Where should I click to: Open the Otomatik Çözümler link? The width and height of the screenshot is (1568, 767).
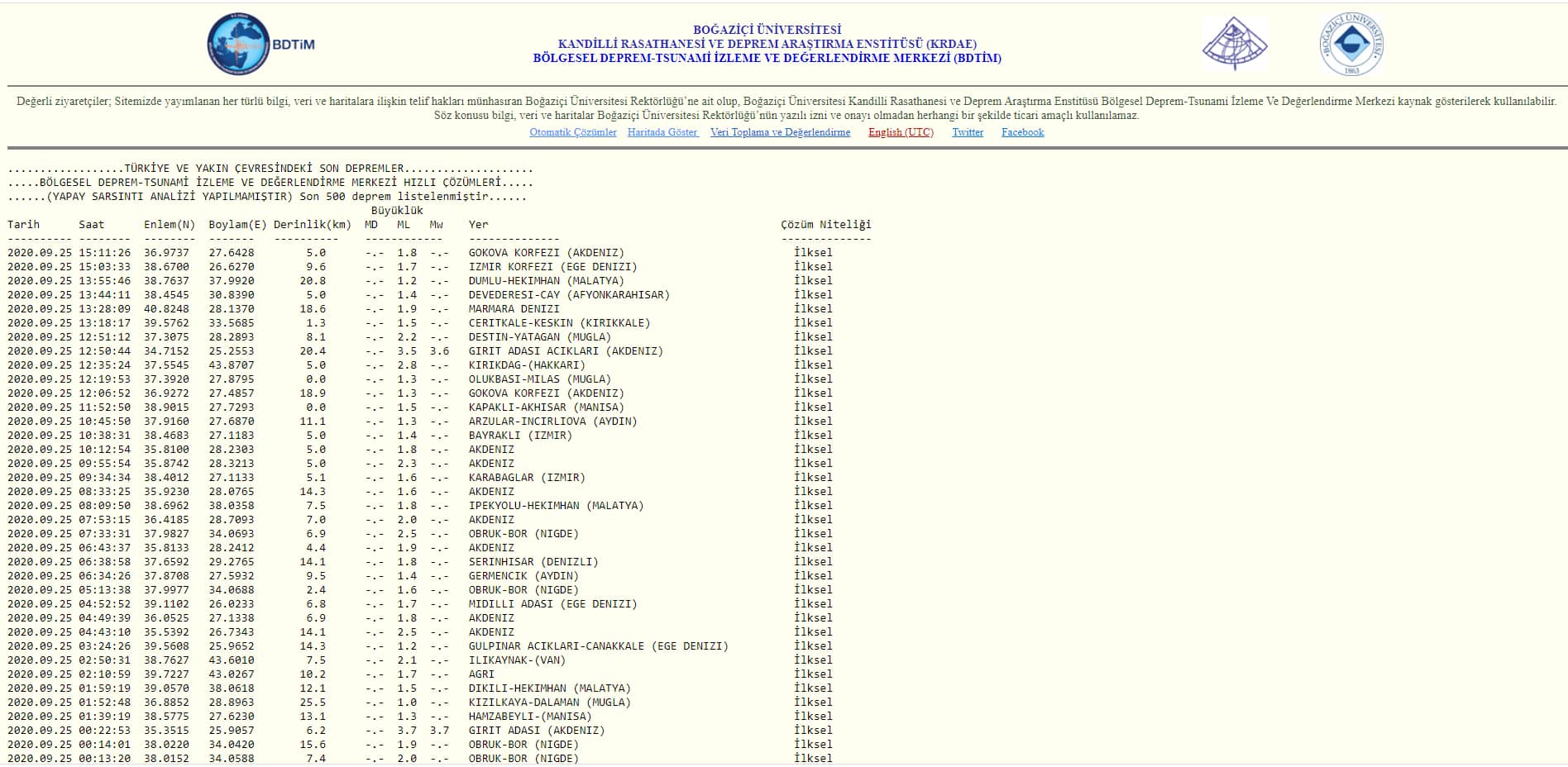[573, 132]
